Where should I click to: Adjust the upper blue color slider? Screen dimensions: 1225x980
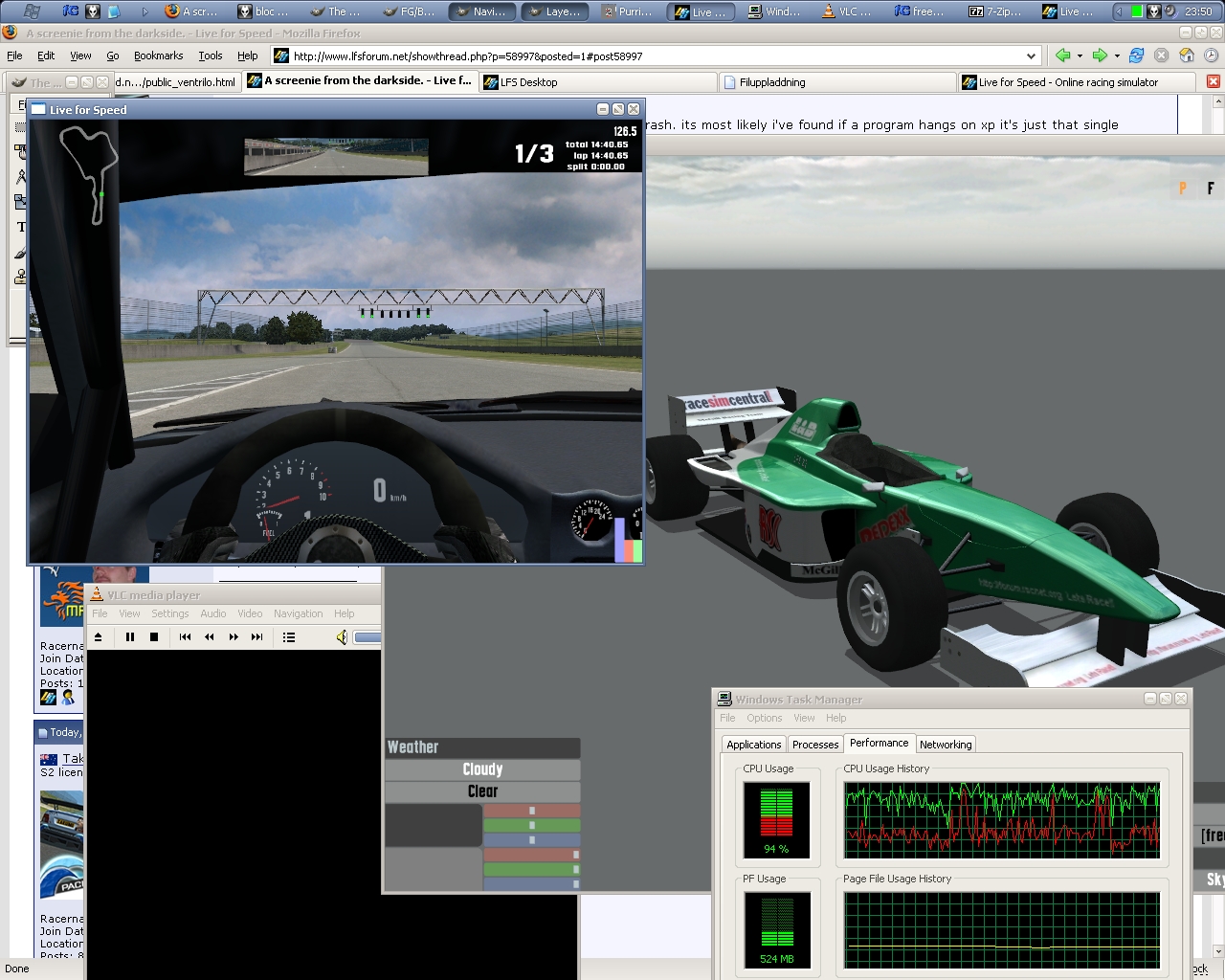click(x=532, y=839)
